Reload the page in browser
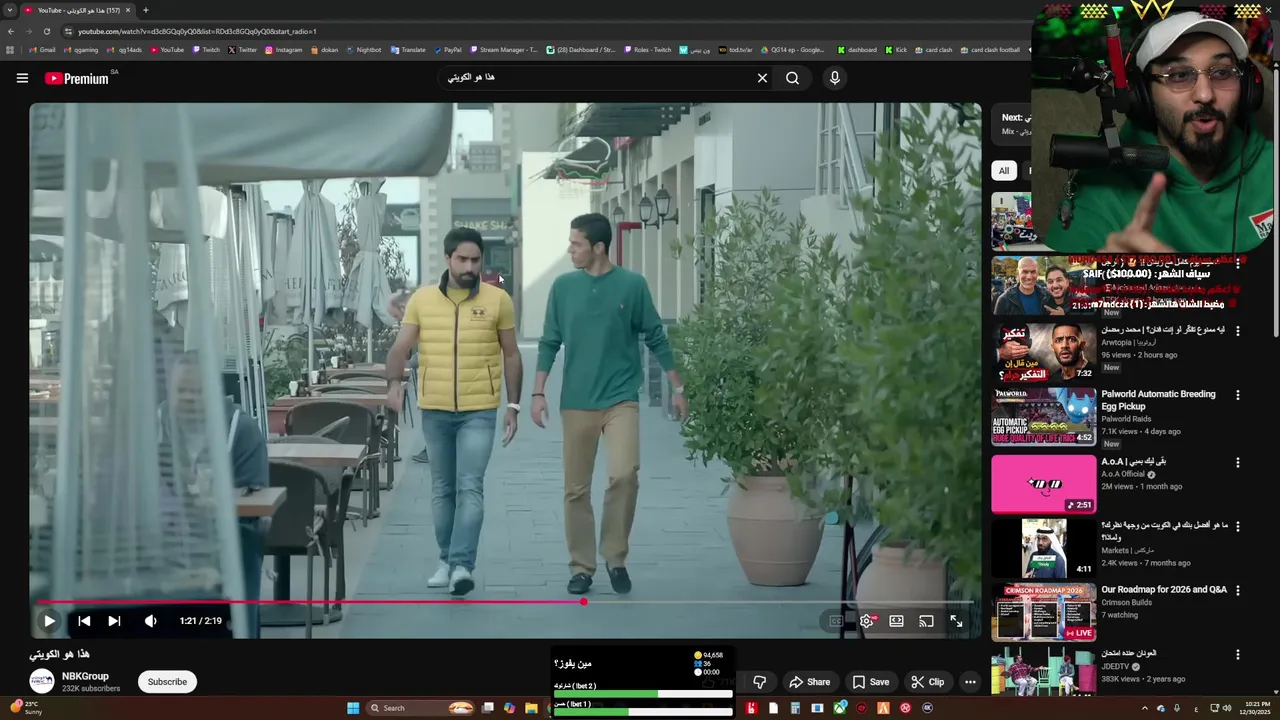 46,31
